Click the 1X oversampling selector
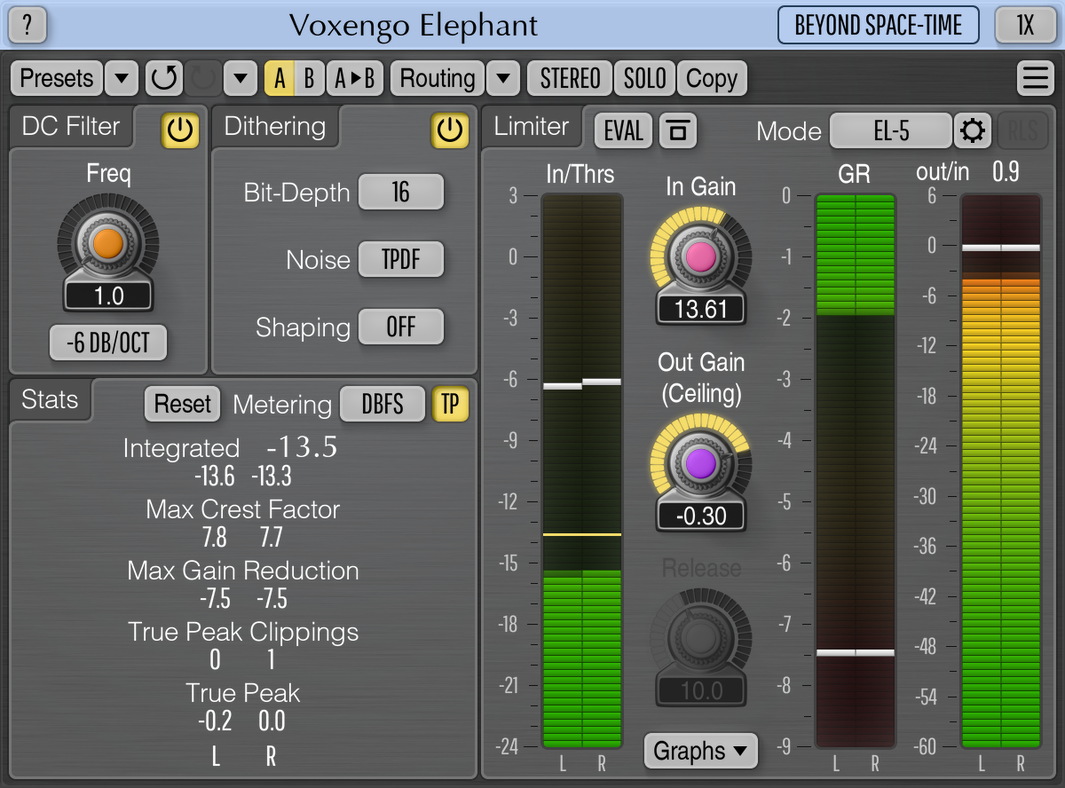The width and height of the screenshot is (1065, 788). [1026, 26]
